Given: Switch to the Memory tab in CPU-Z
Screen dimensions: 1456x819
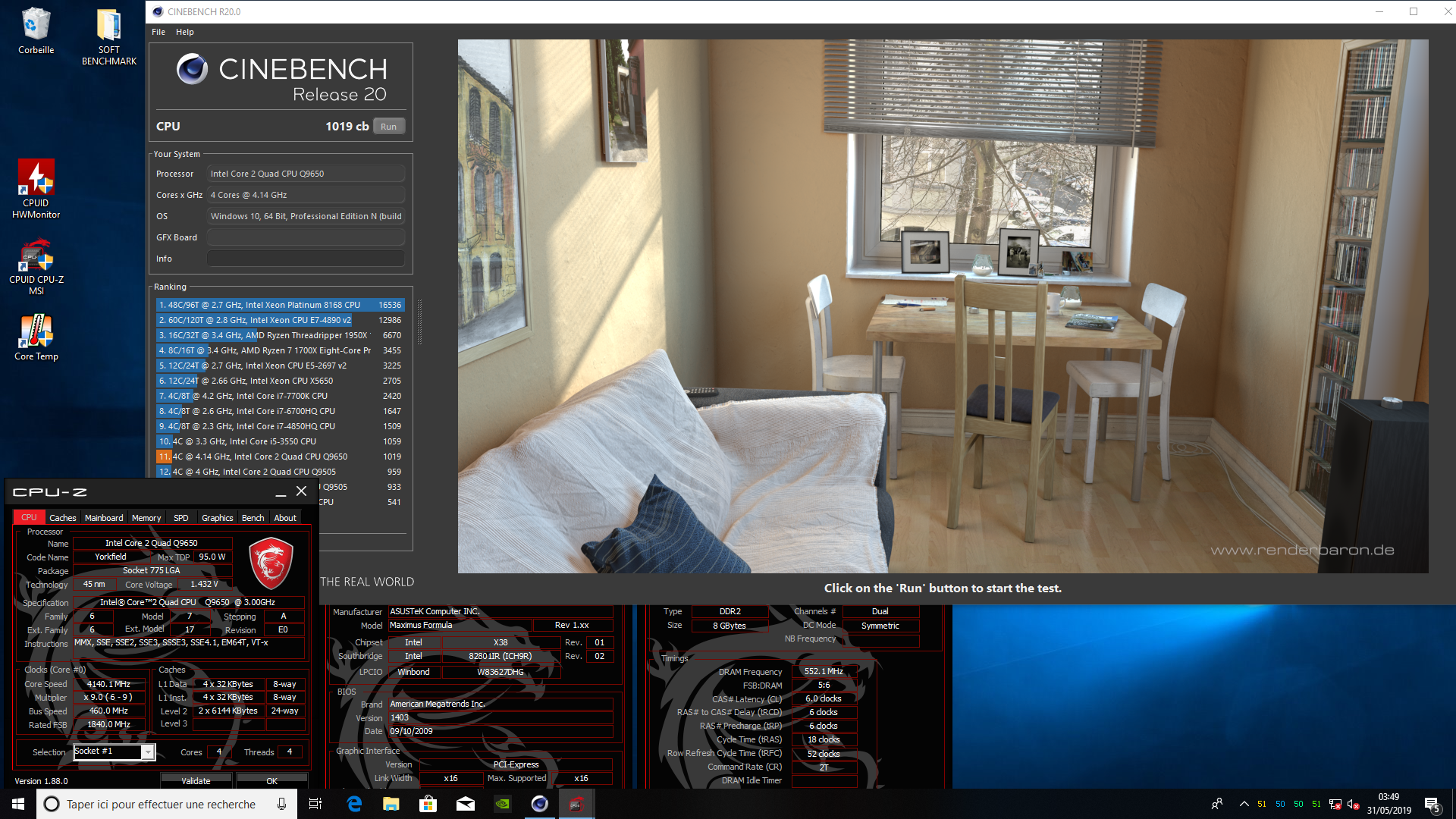Looking at the screenshot, I should (146, 518).
